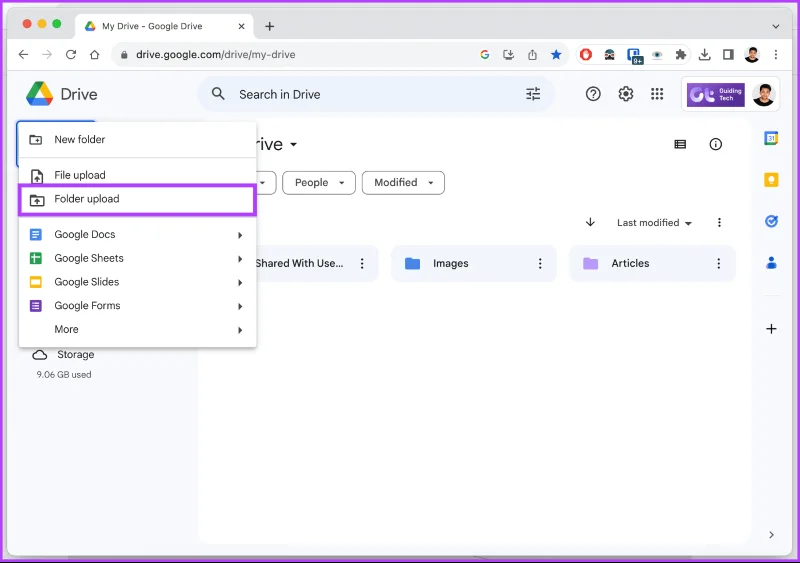The image size is (800, 563).
Task: Open more actions for Shared With Use folder
Action: pos(362,263)
